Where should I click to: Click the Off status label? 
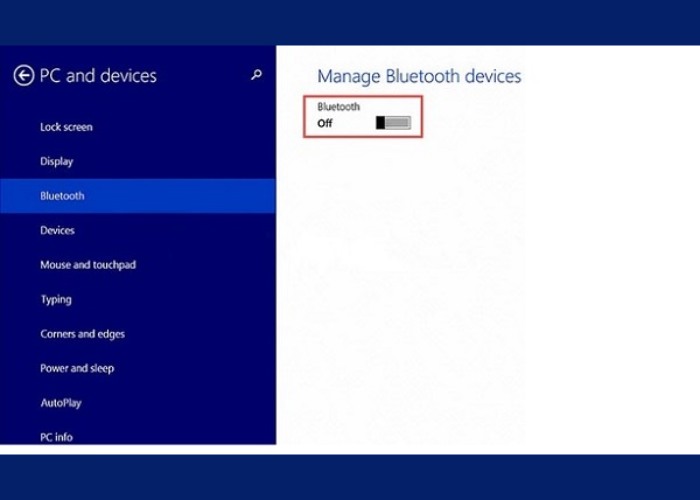[x=325, y=124]
